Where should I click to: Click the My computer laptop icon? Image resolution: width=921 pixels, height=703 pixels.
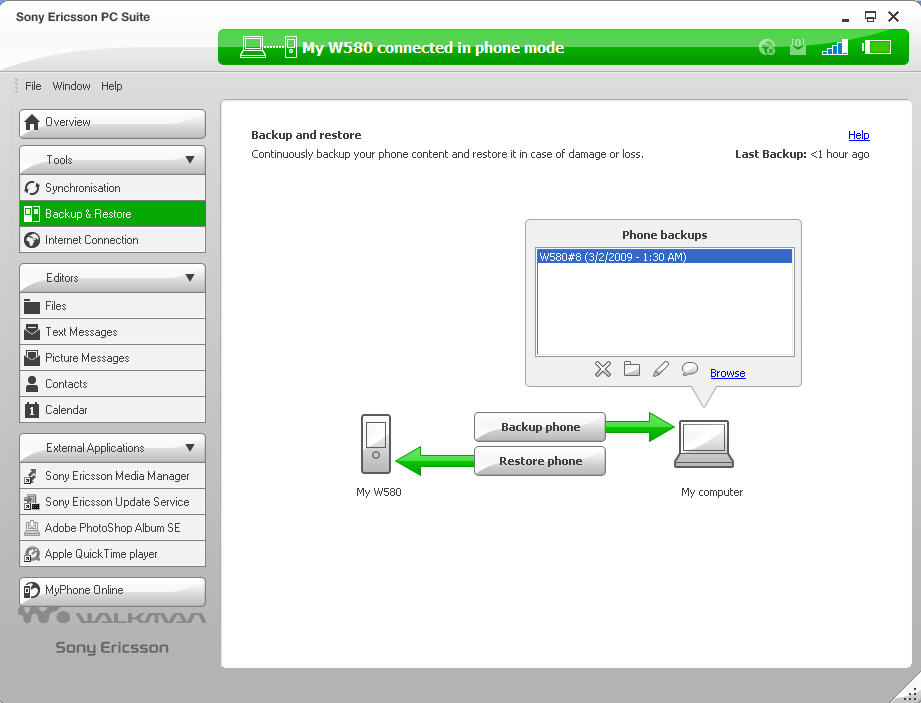[x=704, y=444]
